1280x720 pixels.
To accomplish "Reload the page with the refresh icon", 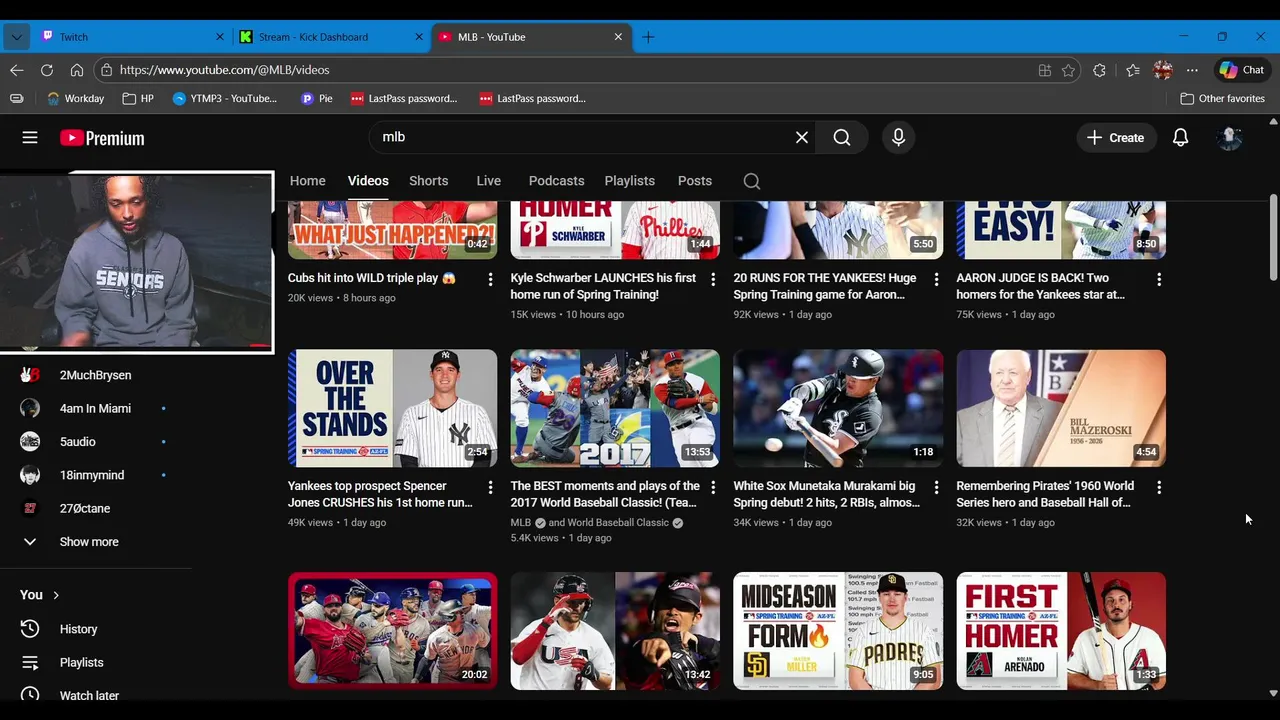I will pos(47,70).
